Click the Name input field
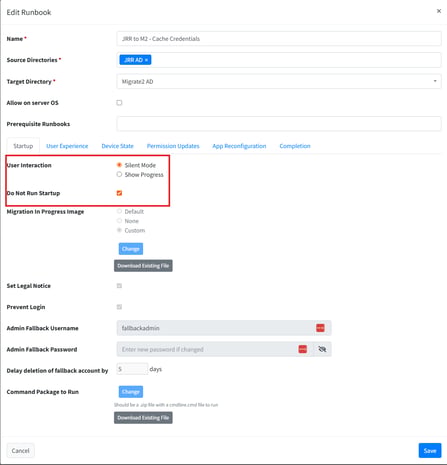447x465 pixels. [x=279, y=39]
